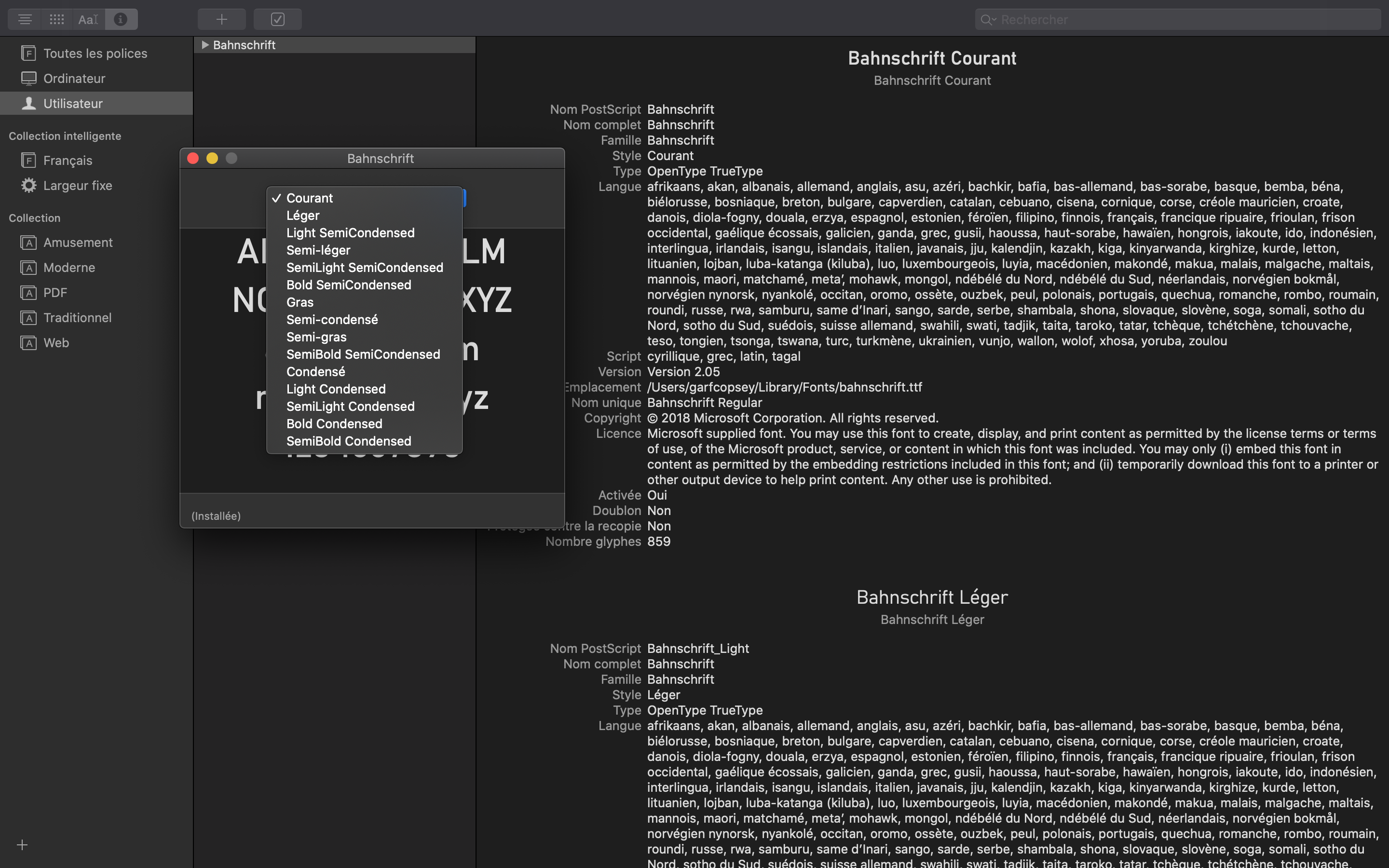Open the PDF collection
Image resolution: width=1389 pixels, height=868 pixels.
55,293
